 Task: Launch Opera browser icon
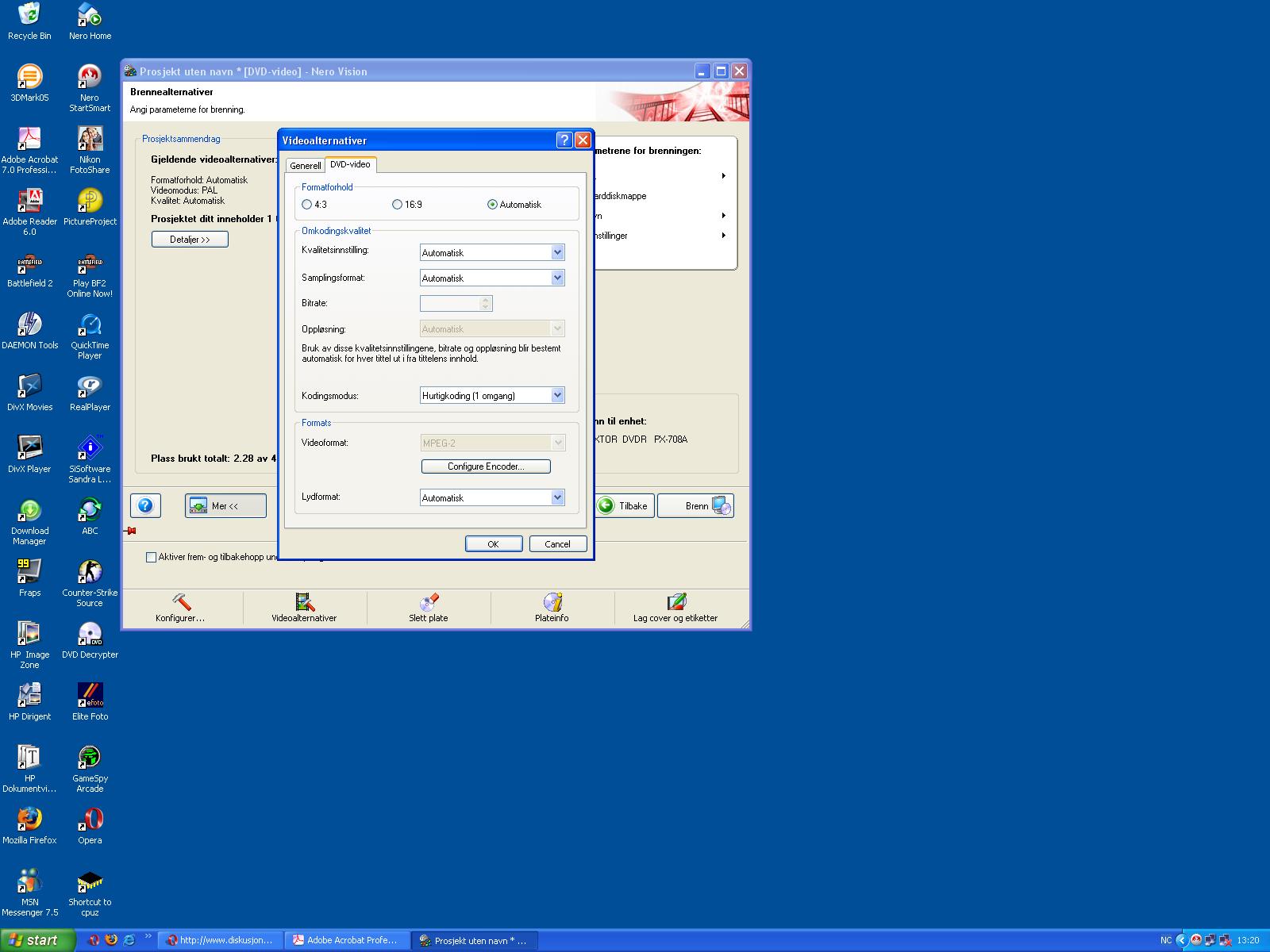[x=90, y=826]
